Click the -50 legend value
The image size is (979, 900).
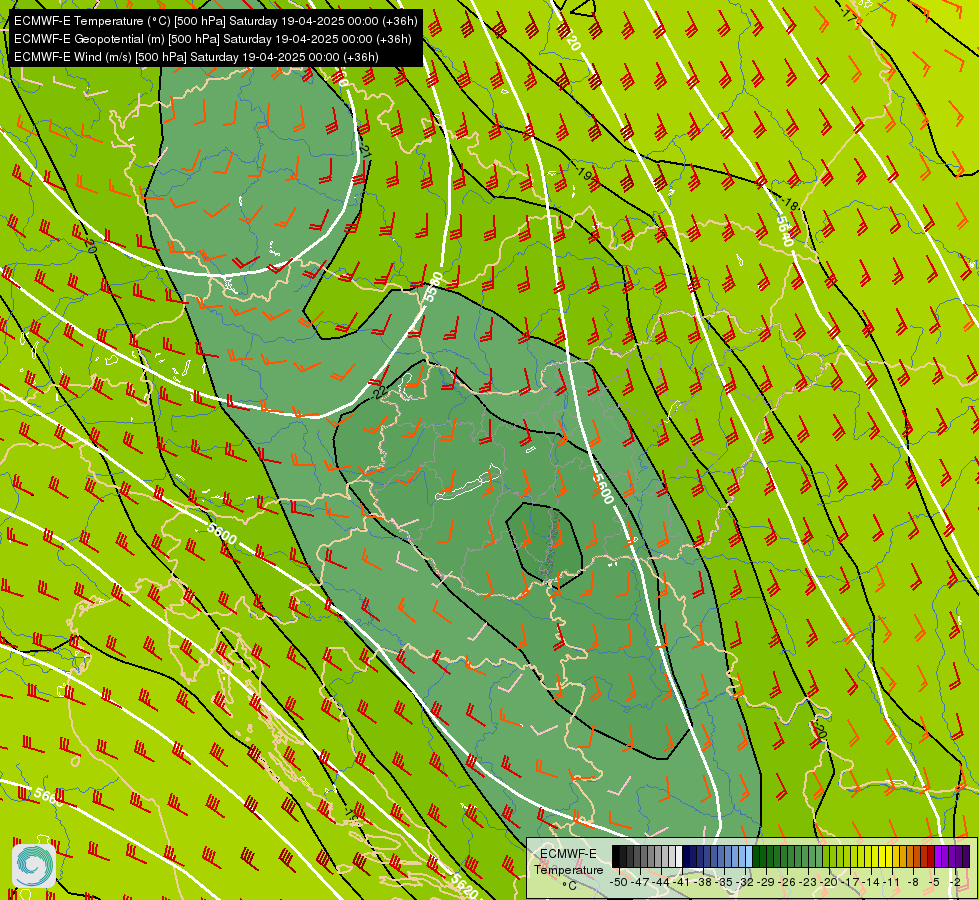(618, 882)
